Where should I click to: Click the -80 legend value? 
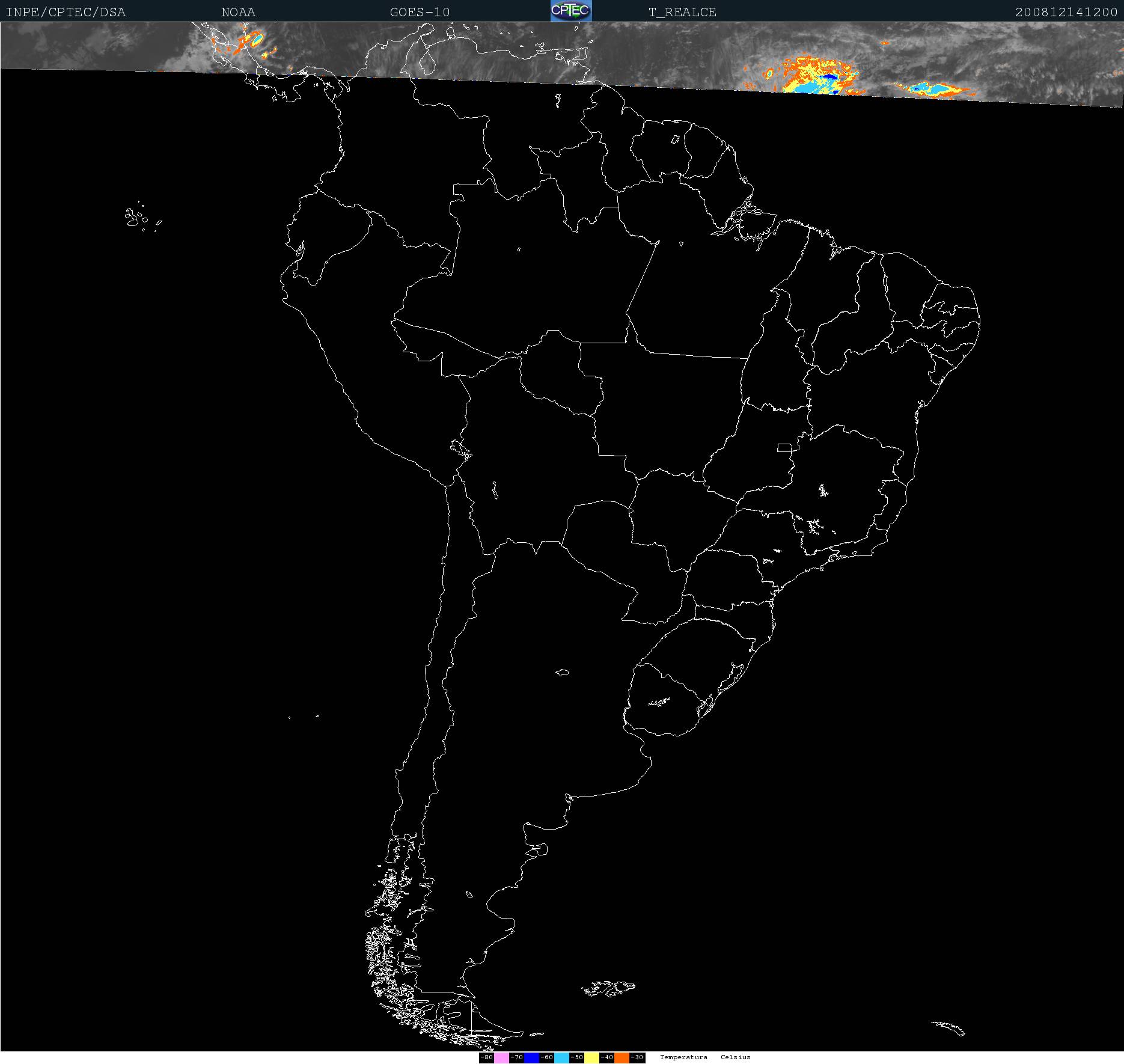(486, 1057)
